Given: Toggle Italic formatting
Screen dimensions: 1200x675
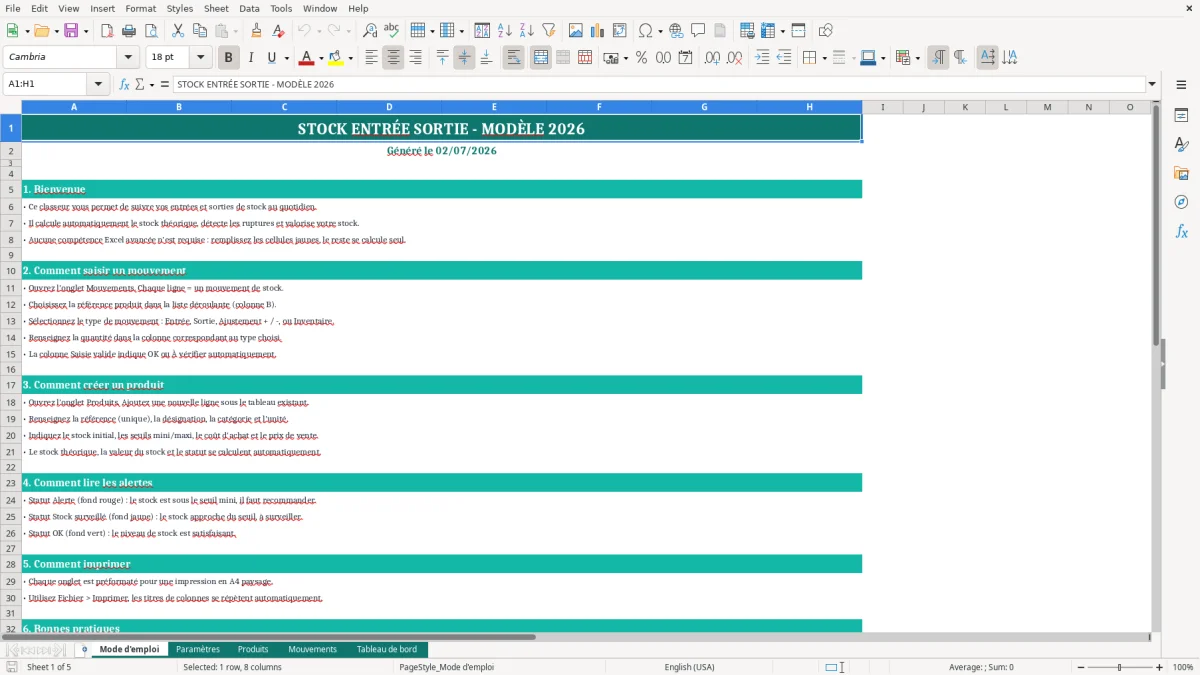Looking at the screenshot, I should 251,58.
